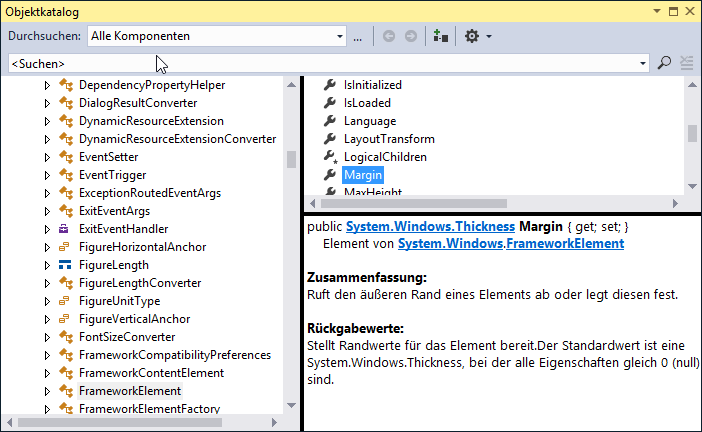This screenshot has width=702, height=432.
Task: Click the EventTrigger class icon
Action: [x=66, y=175]
